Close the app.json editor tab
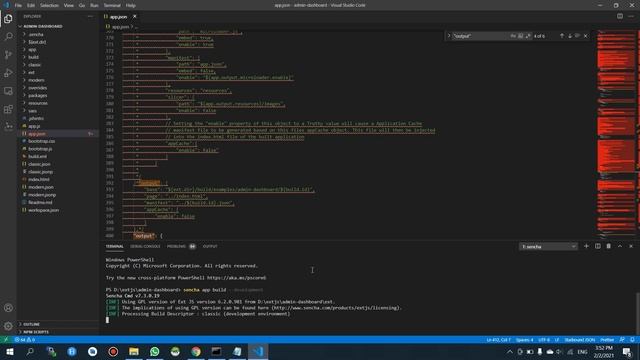 (x=134, y=17)
